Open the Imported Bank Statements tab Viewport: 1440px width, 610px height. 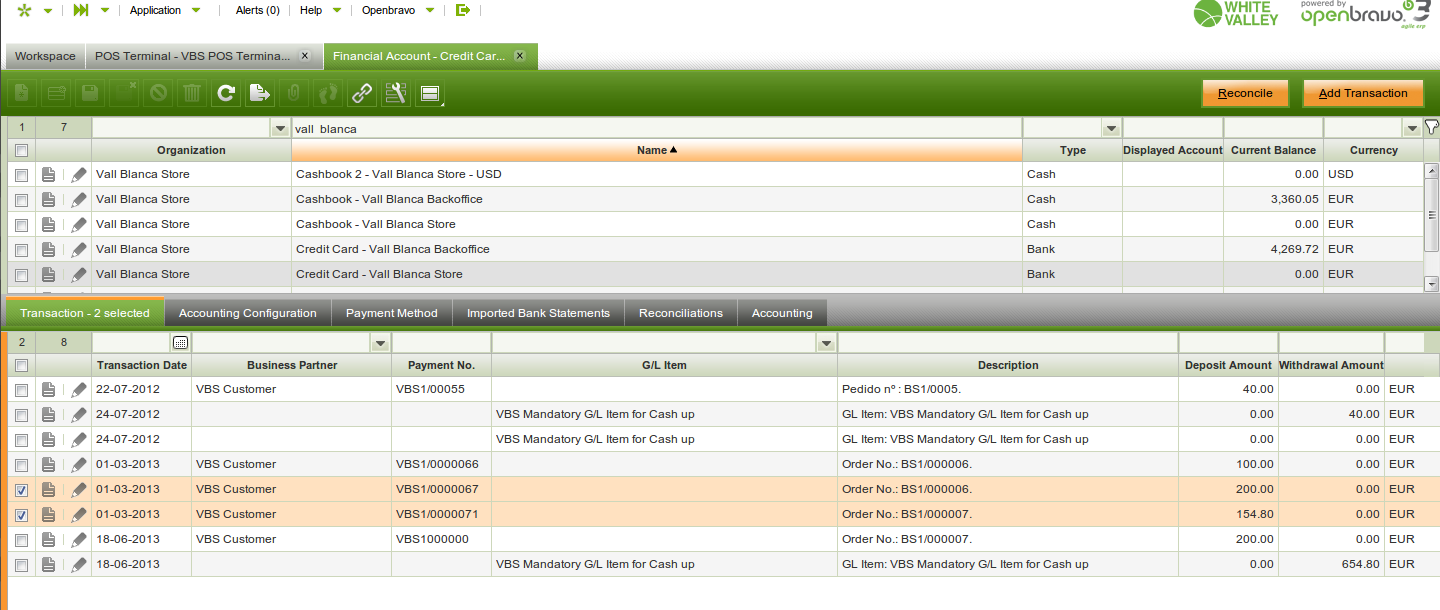pos(538,313)
